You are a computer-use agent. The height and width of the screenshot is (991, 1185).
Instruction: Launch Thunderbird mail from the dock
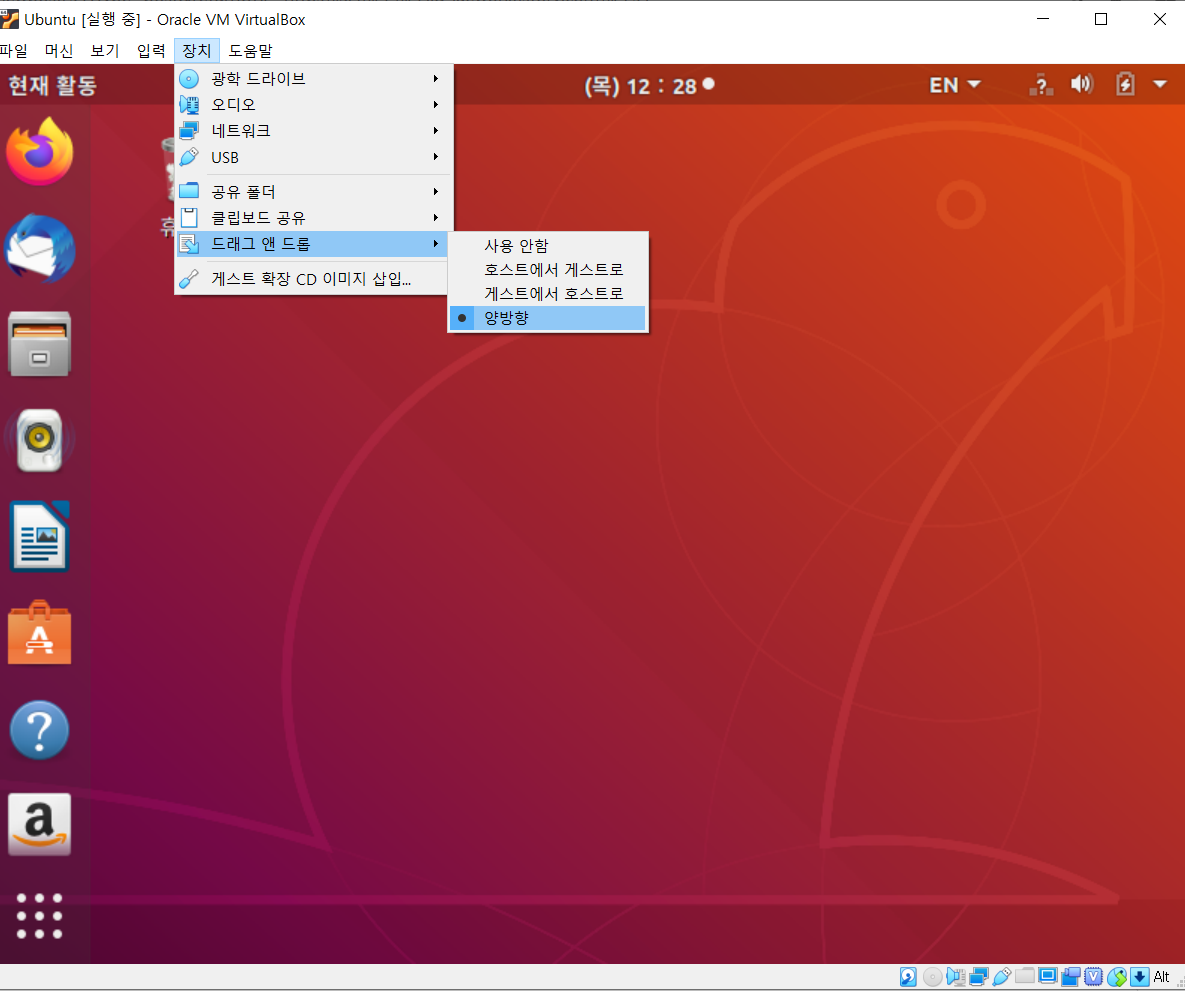pos(40,249)
